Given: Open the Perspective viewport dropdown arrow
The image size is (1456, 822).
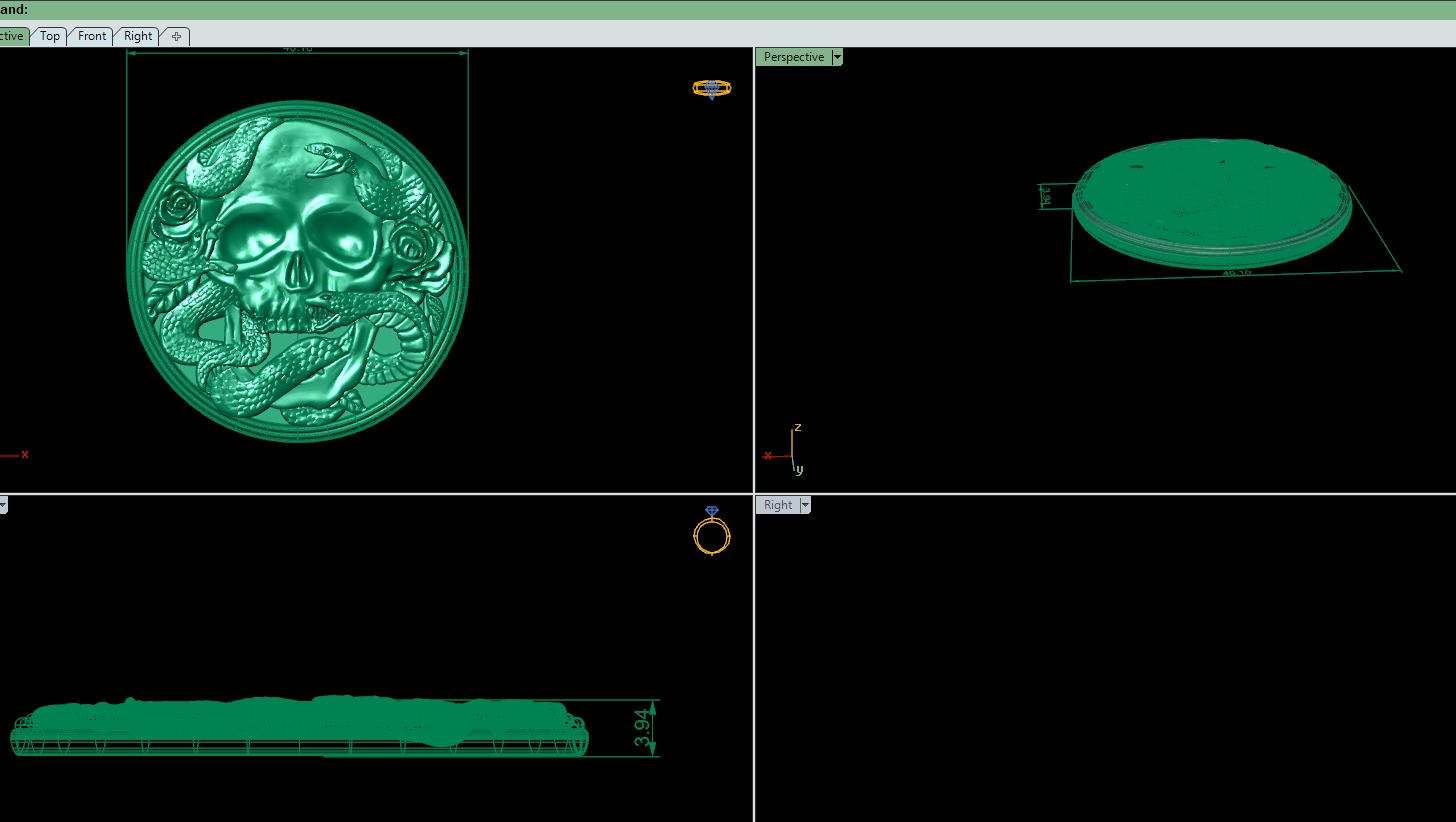Looking at the screenshot, I should 837,57.
